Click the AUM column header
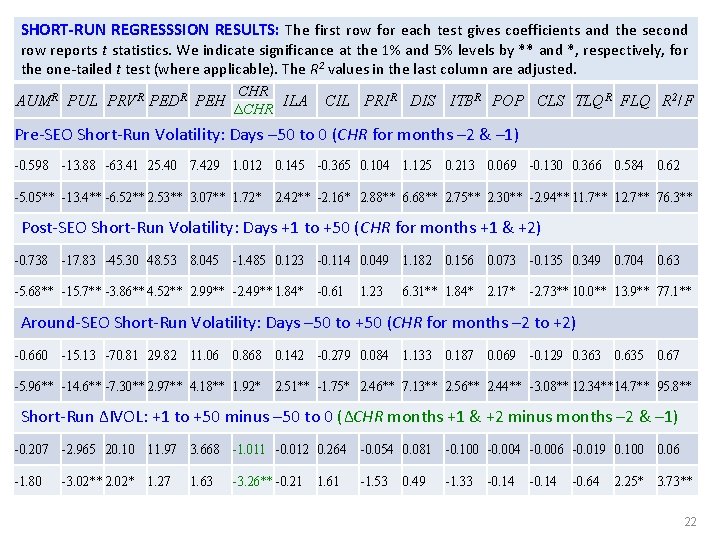This screenshot has width=720, height=540. pos(37,101)
